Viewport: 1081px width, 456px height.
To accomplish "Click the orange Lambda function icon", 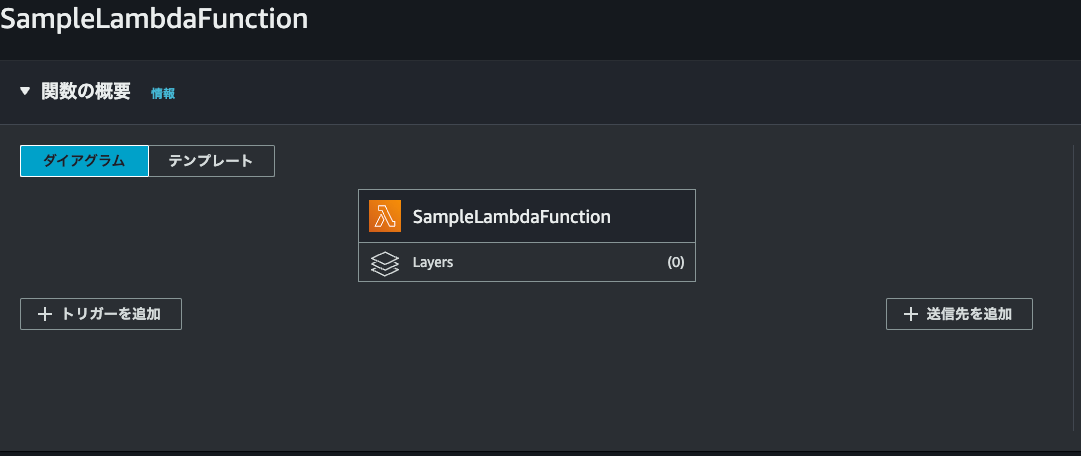I will 385,216.
